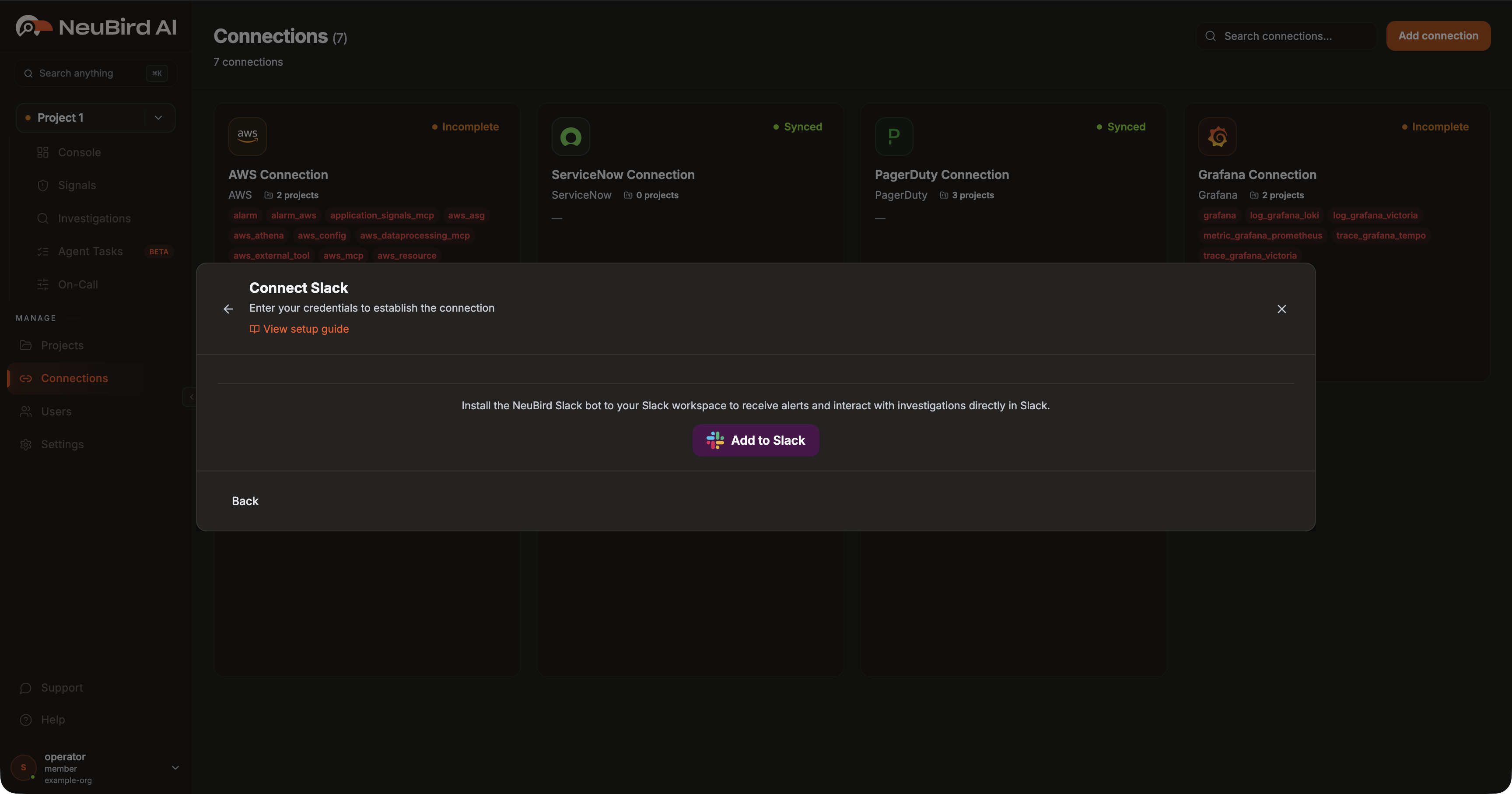Image resolution: width=1512 pixels, height=794 pixels.
Task: Click the ServiceNow 0 projects count
Action: pos(651,195)
